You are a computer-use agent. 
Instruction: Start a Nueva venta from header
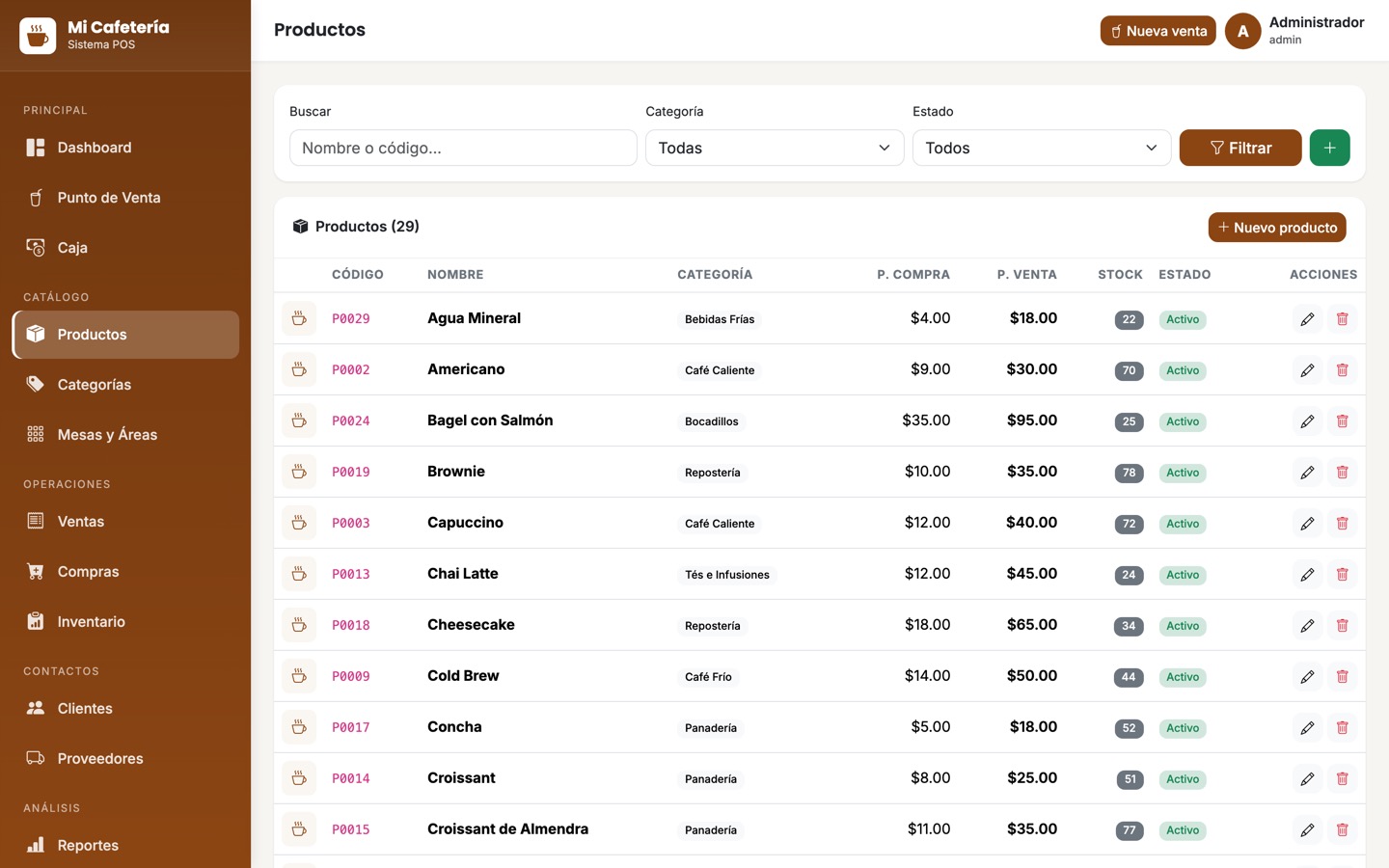click(1157, 31)
